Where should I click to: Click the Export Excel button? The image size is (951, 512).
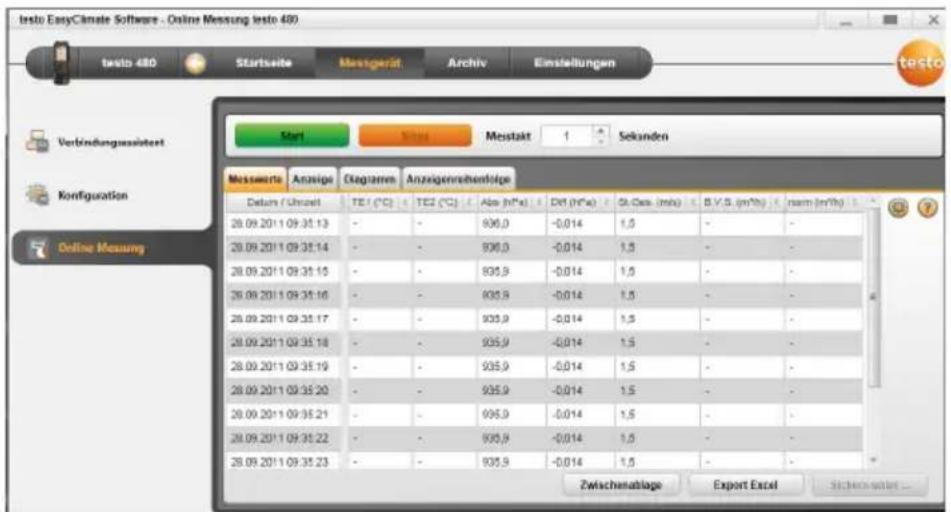(x=745, y=485)
